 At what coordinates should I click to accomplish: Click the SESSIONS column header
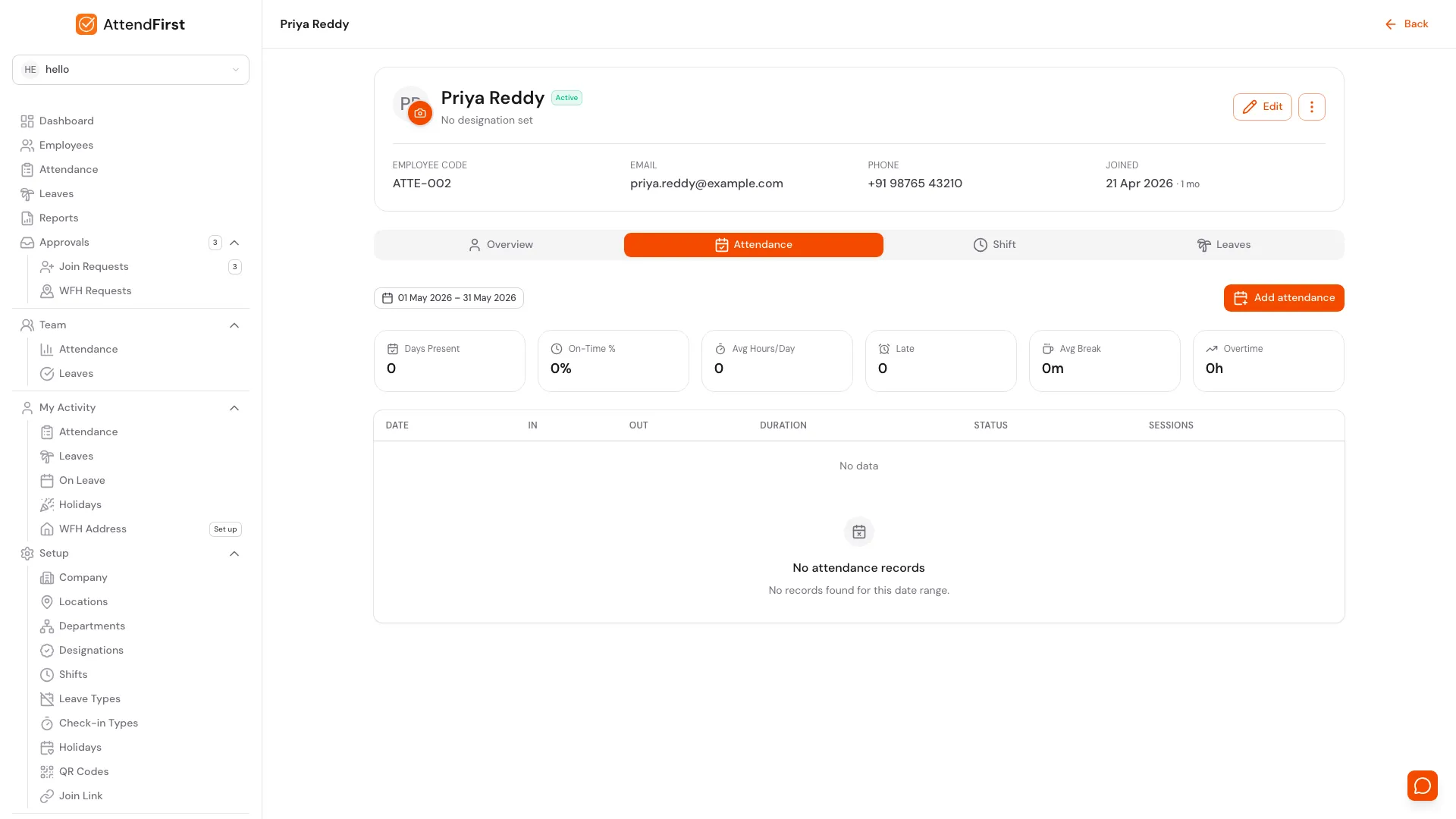pyautogui.click(x=1171, y=425)
